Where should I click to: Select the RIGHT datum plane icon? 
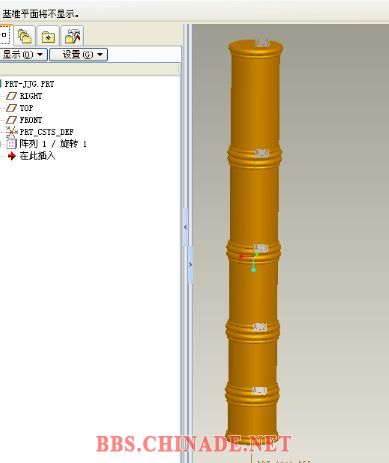[11, 96]
